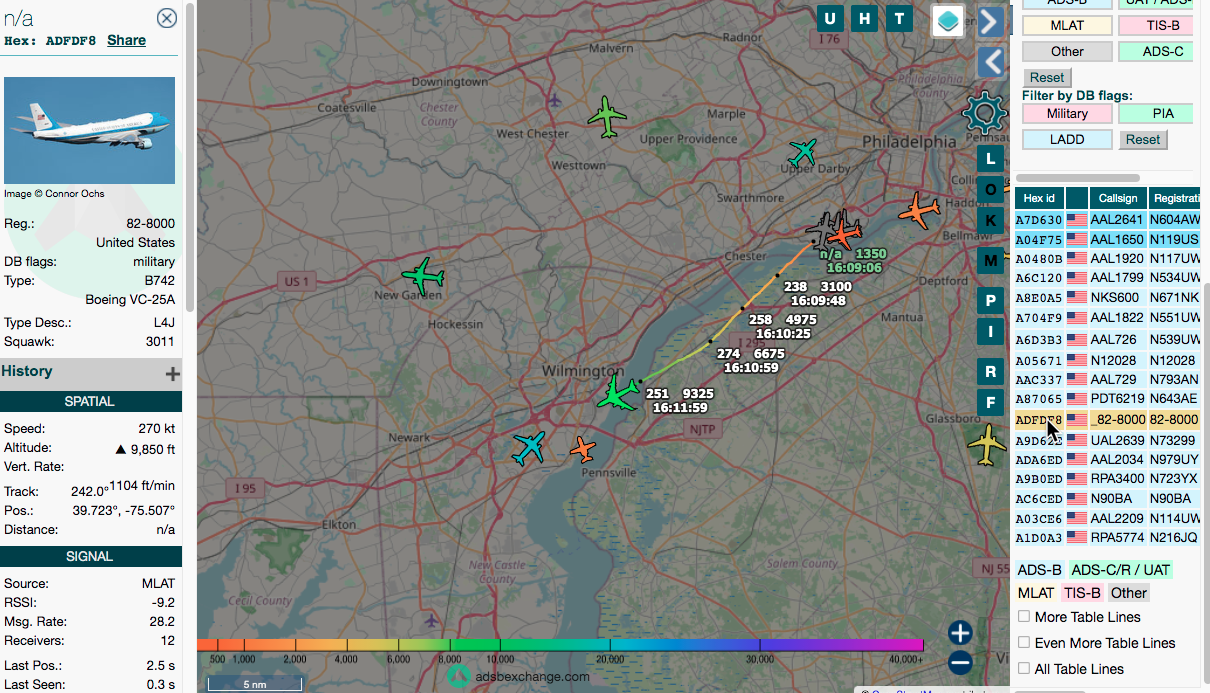Click the 16:11:59 track timestamp label
The width and height of the screenshot is (1210, 693).
[680, 408]
